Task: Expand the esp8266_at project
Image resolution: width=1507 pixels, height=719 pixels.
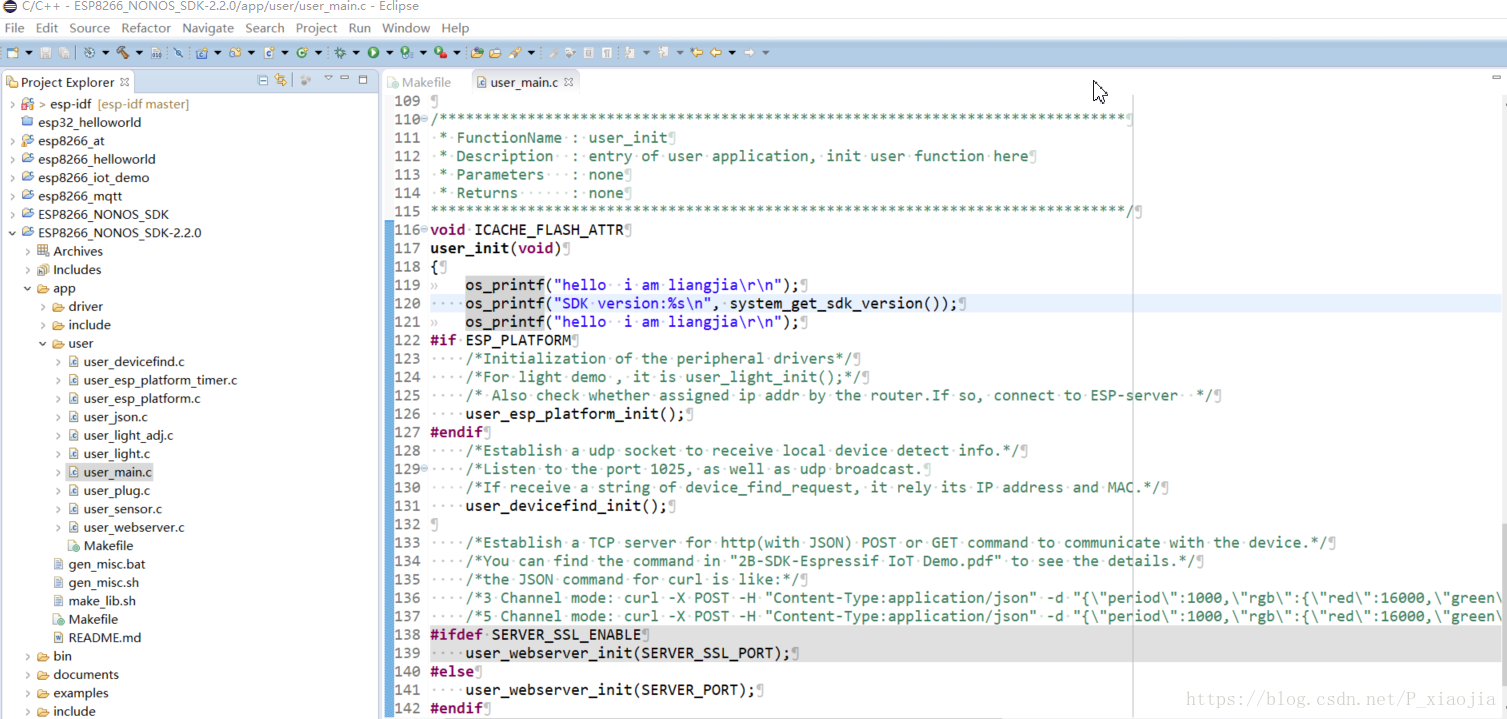Action: point(12,141)
